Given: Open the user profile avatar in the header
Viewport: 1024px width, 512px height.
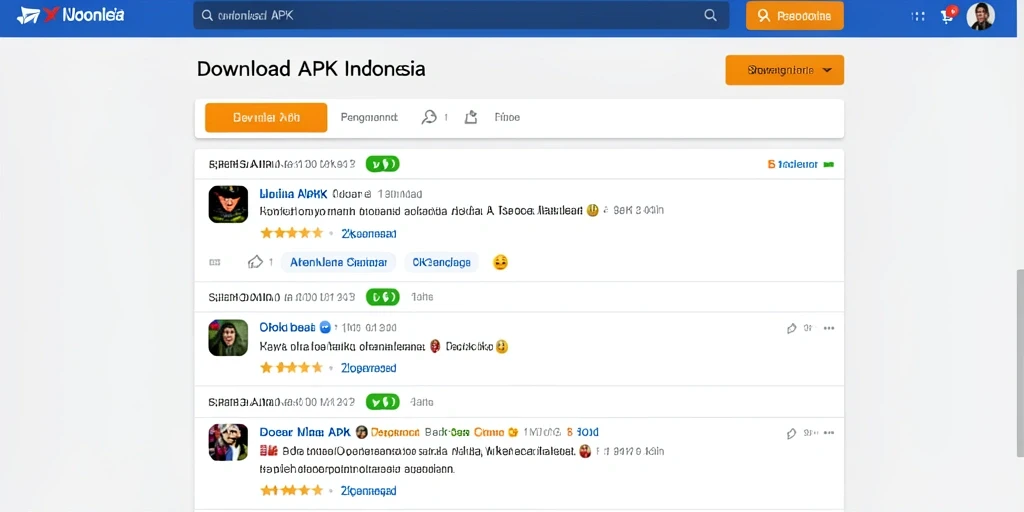Looking at the screenshot, I should pyautogui.click(x=980, y=16).
